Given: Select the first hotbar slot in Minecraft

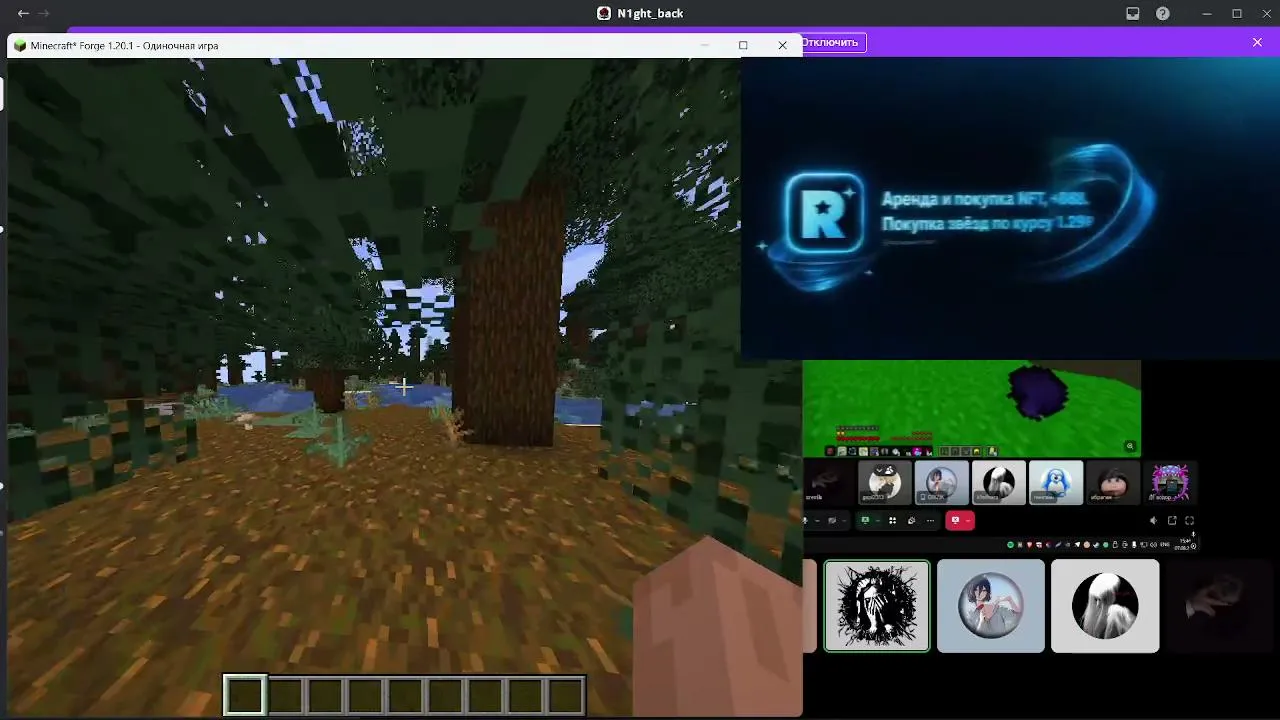Looking at the screenshot, I should click(245, 695).
